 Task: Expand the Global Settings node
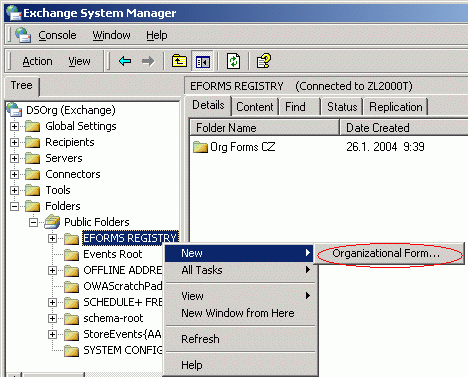(x=14, y=126)
